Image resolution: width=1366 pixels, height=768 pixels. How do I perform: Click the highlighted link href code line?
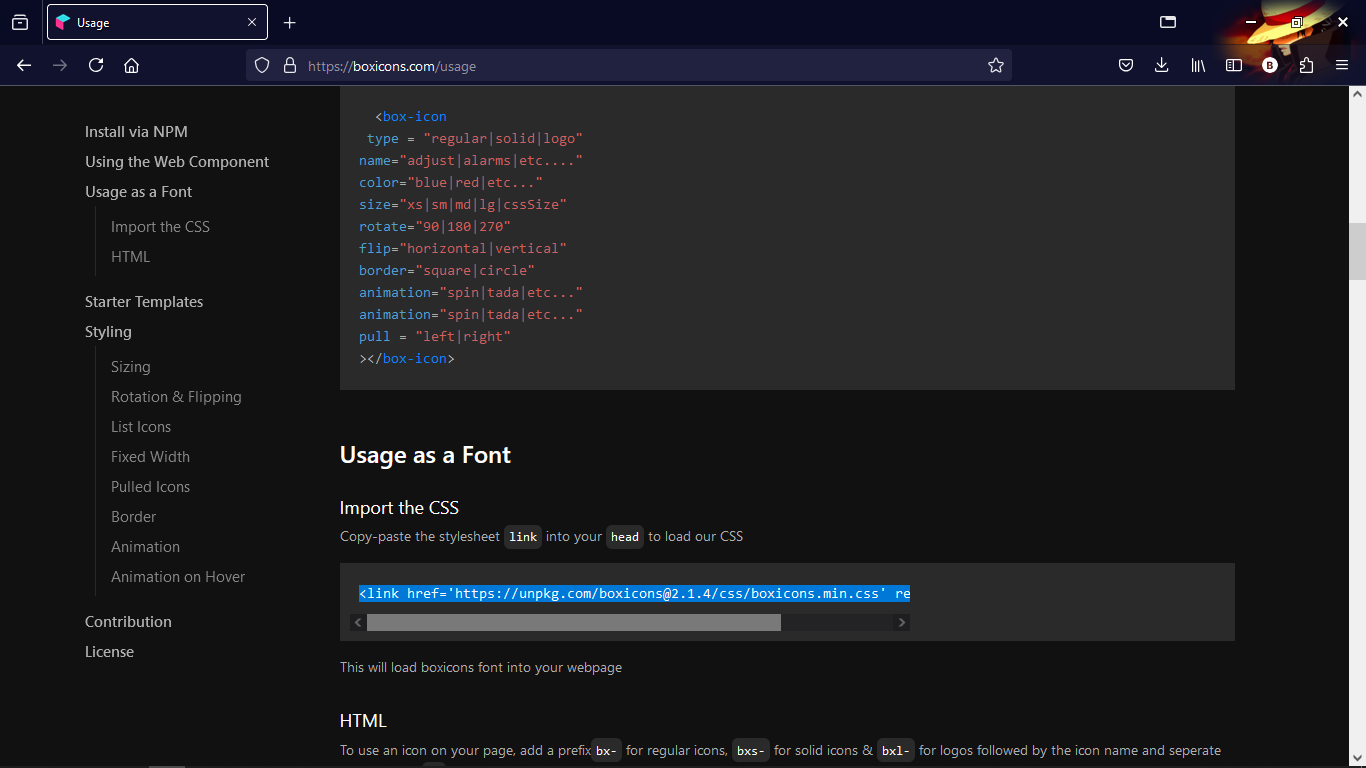(x=634, y=593)
